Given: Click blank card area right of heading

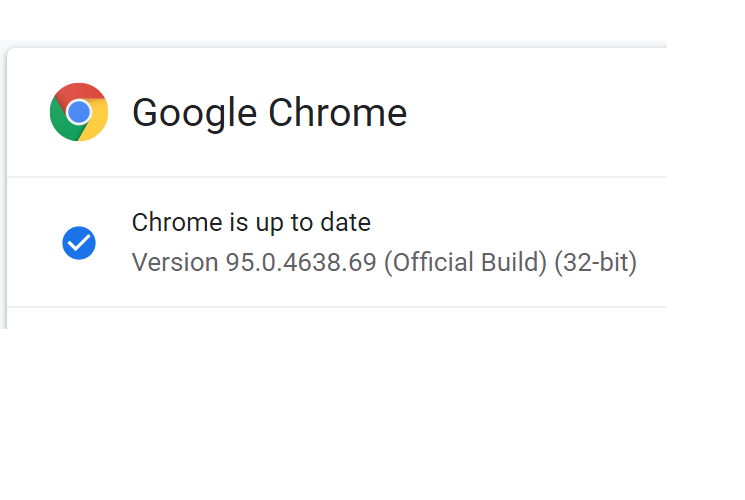Looking at the screenshot, I should click(x=540, y=112).
